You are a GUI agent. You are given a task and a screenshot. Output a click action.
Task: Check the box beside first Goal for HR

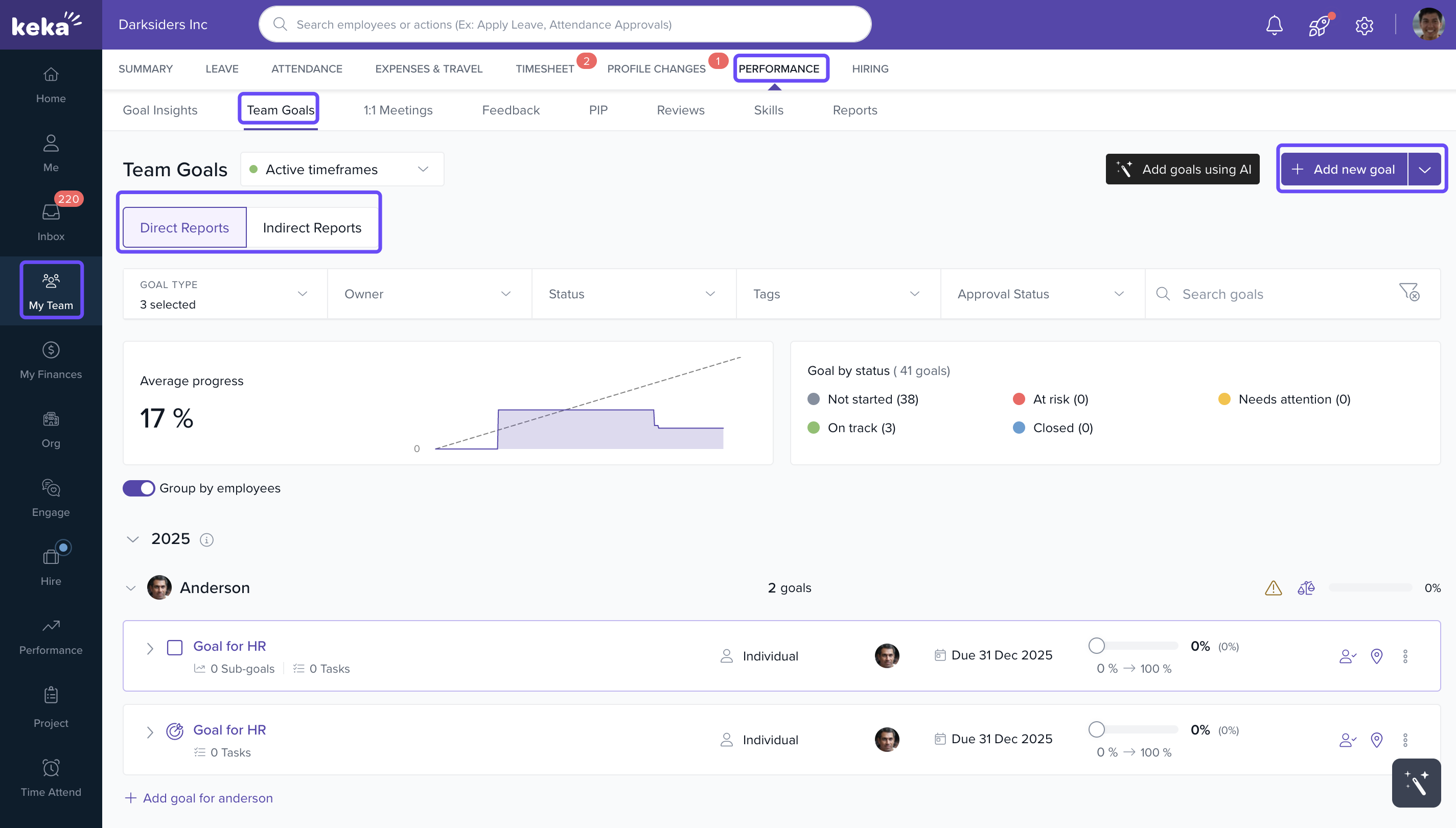pos(175,647)
